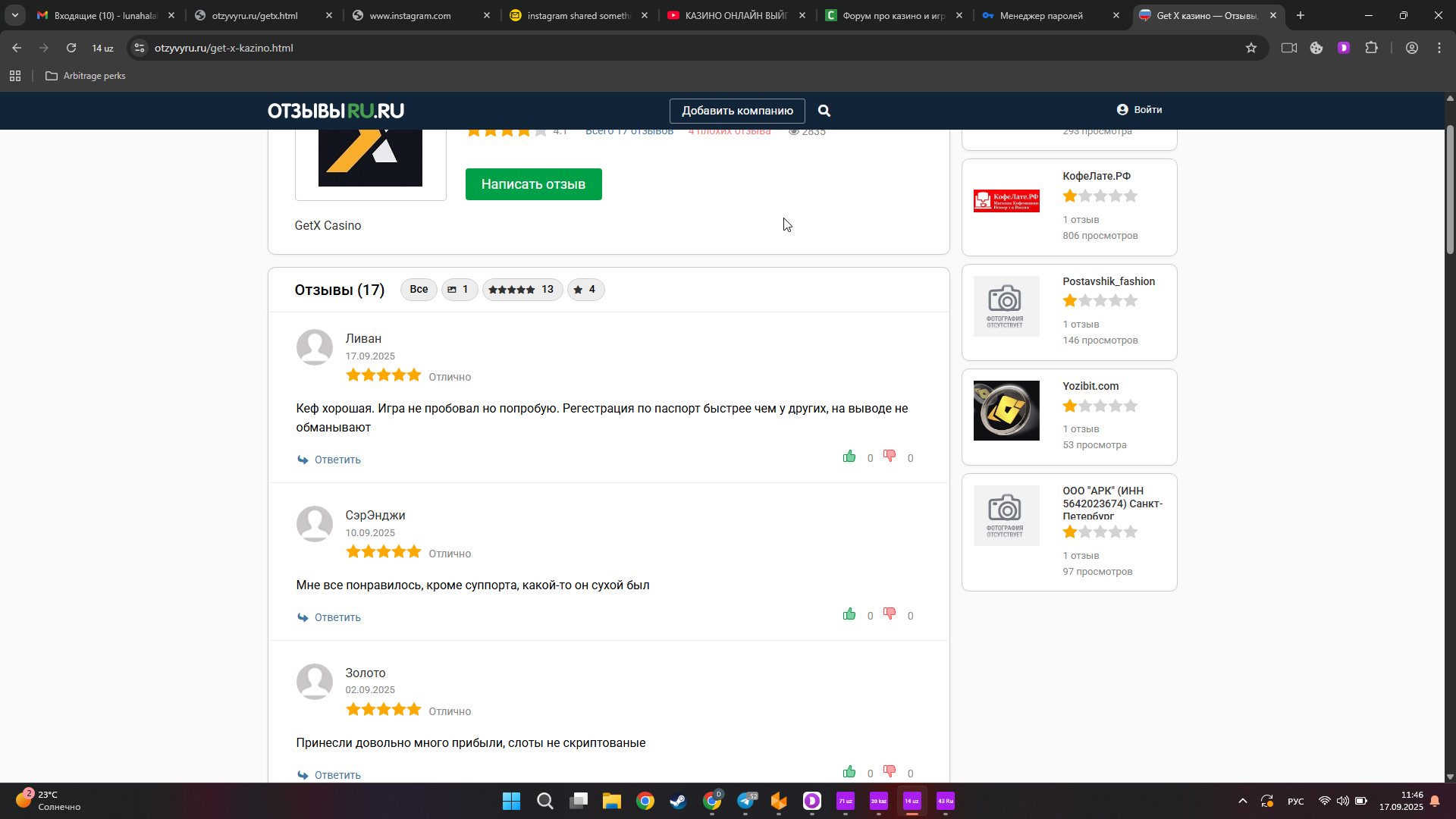Click the Yozibit.com logo thumbnail
This screenshot has width=1456, height=819.
coord(1006,410)
